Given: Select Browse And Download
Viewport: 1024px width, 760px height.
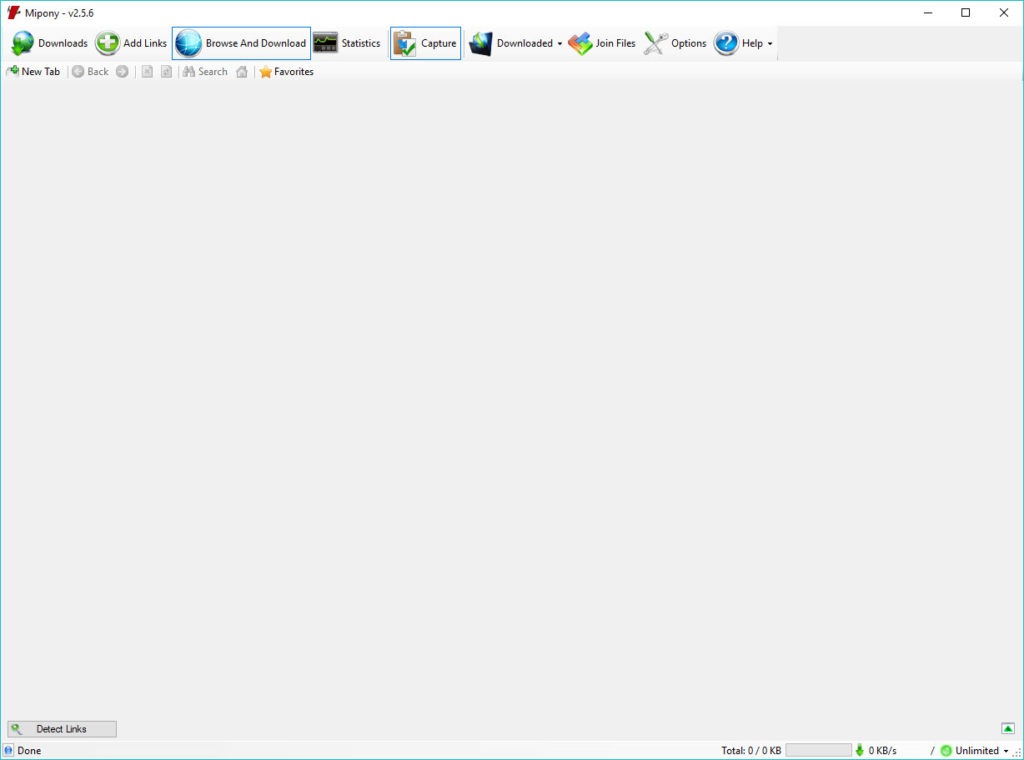Looking at the screenshot, I should pos(241,43).
